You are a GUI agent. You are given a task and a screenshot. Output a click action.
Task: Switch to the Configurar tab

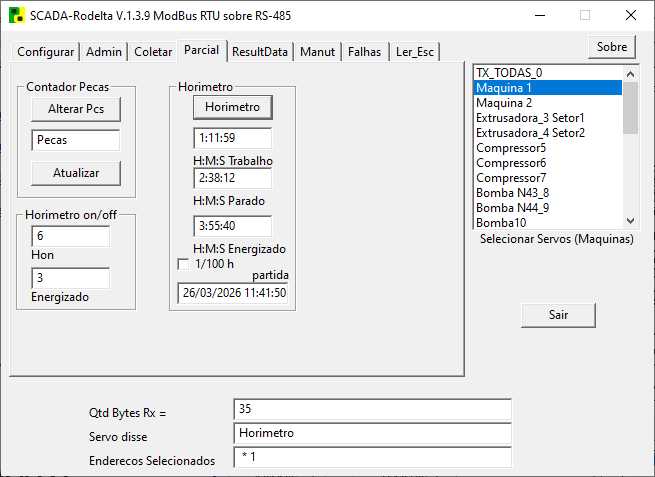coord(46,52)
